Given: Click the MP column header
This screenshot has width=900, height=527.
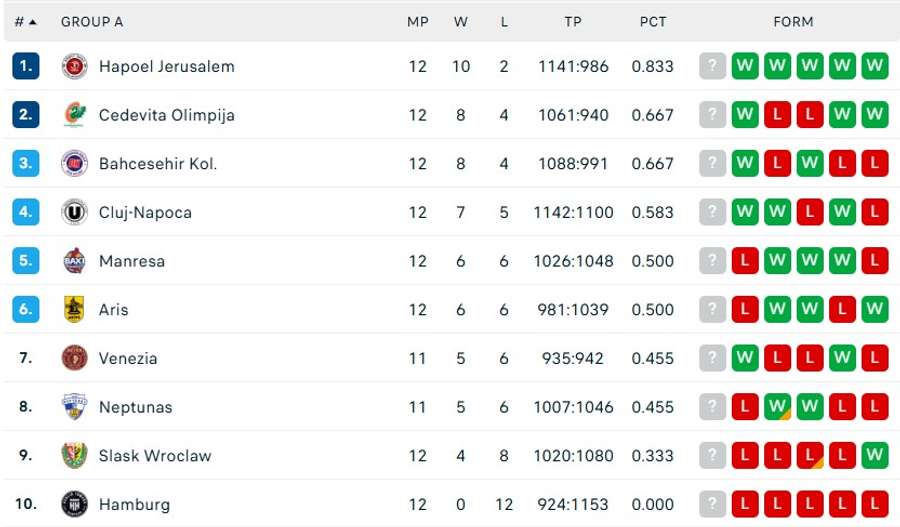Looking at the screenshot, I should (x=418, y=21).
